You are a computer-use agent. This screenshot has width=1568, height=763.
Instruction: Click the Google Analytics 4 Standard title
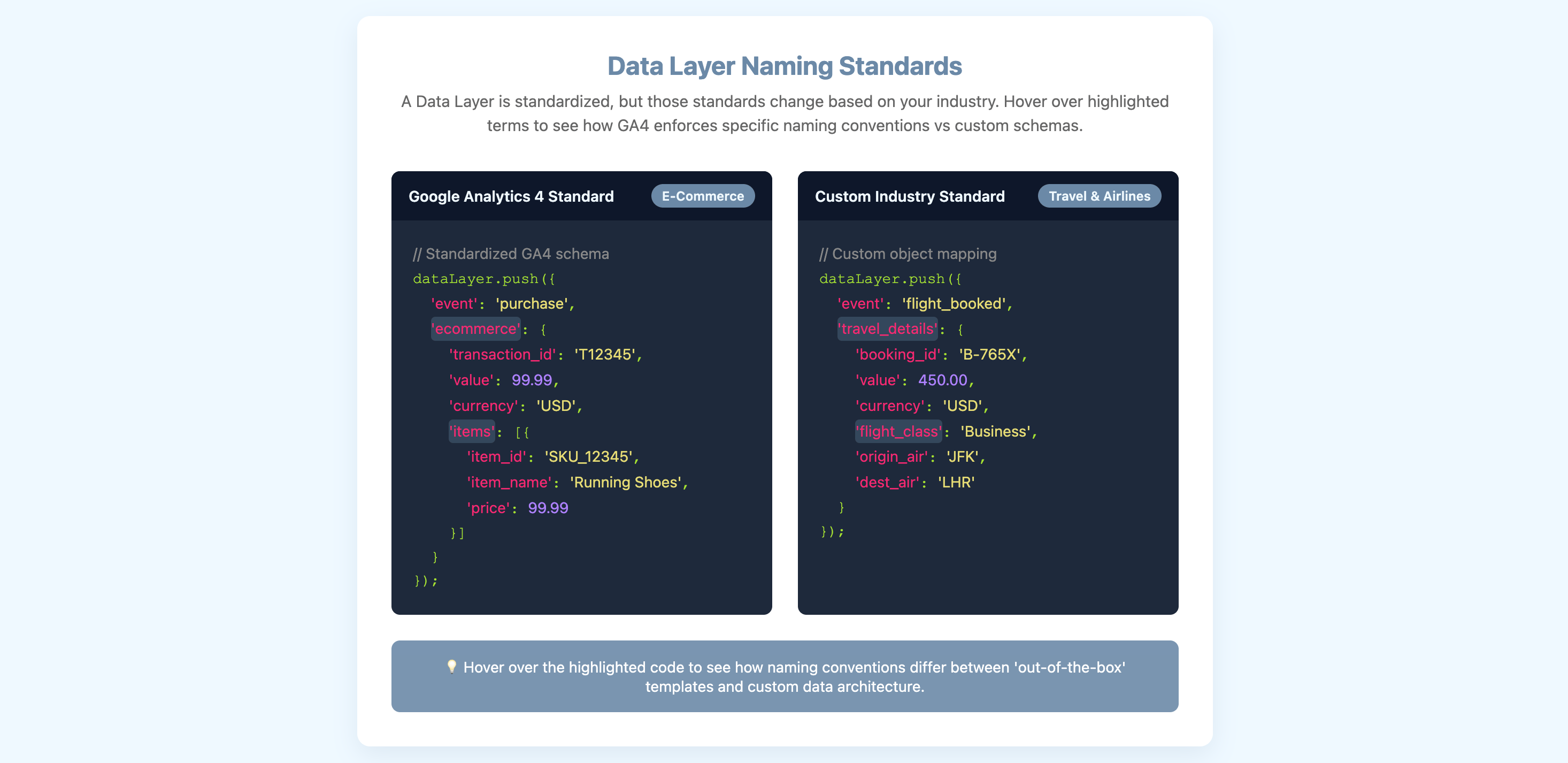[511, 196]
